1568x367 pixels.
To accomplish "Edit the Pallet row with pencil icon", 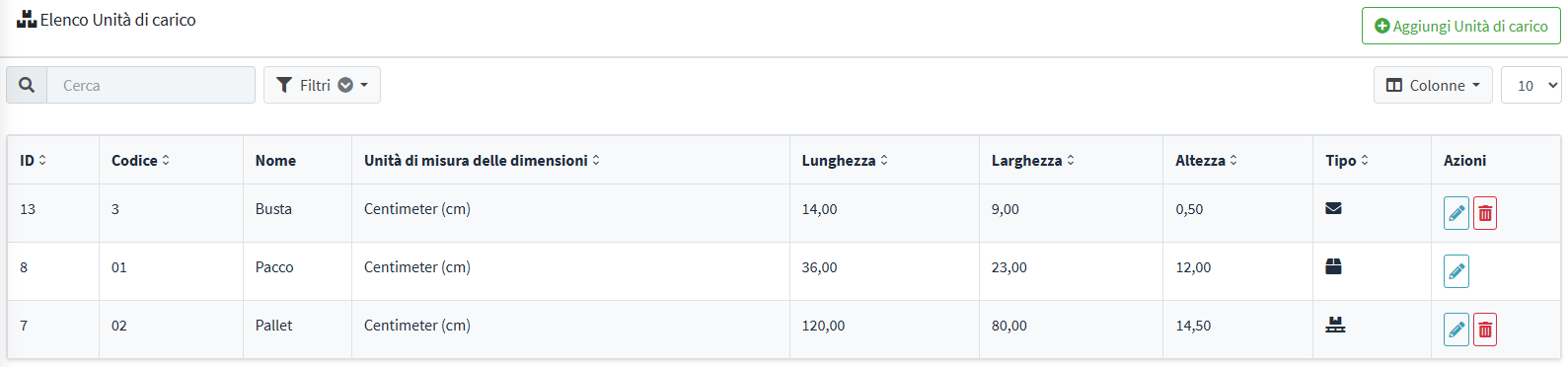I will 1456,330.
